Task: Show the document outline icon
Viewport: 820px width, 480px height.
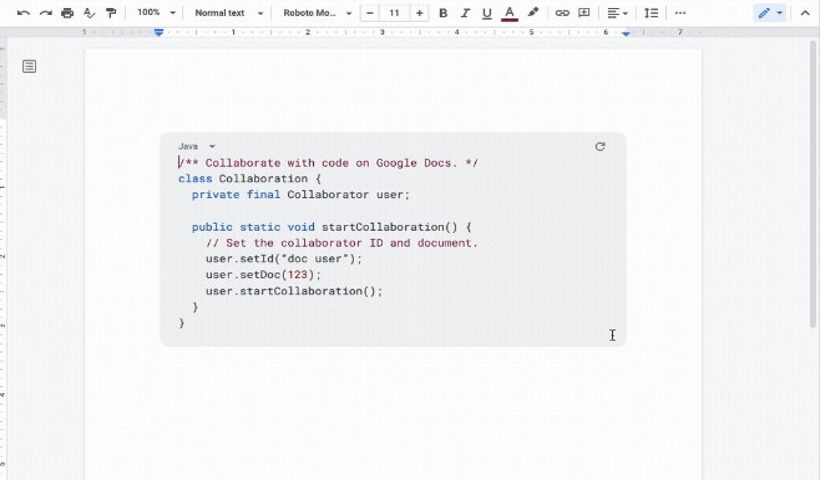Action: [29, 66]
